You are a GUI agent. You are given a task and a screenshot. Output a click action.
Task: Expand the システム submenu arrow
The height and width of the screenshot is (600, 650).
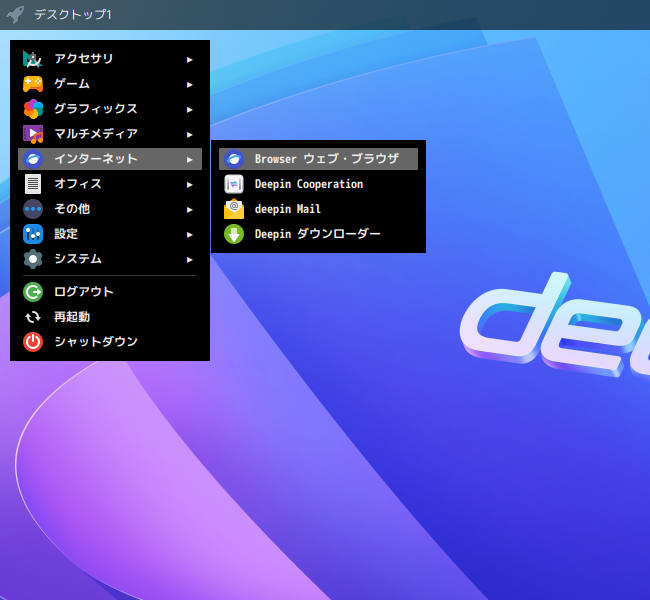[x=189, y=260]
